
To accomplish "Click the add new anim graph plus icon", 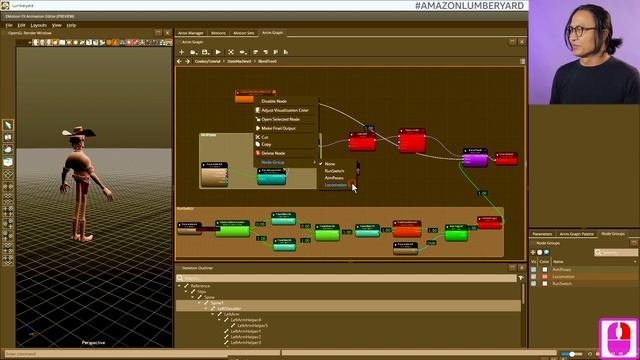I will [x=182, y=52].
